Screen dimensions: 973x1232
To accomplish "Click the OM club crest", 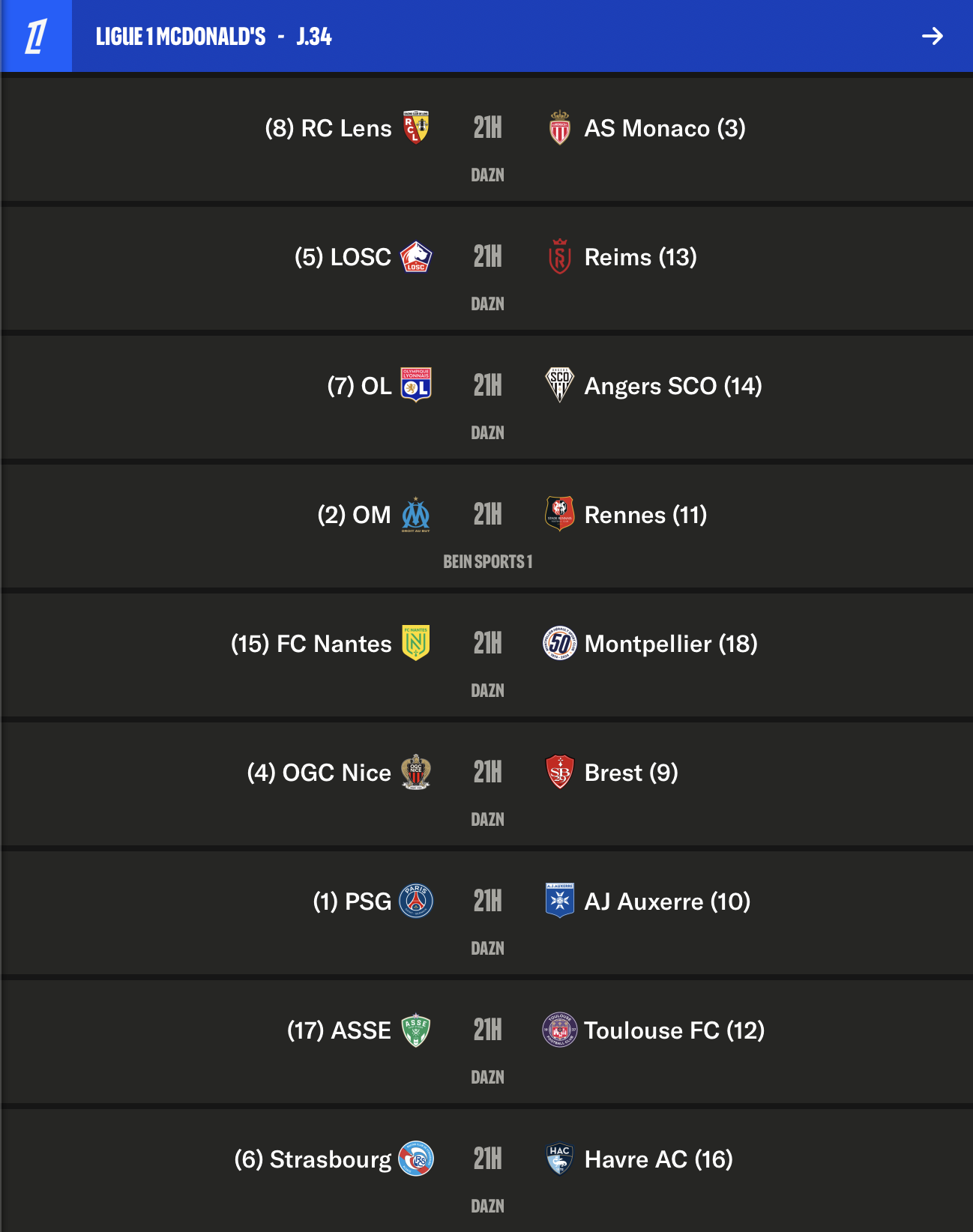I will [x=416, y=515].
